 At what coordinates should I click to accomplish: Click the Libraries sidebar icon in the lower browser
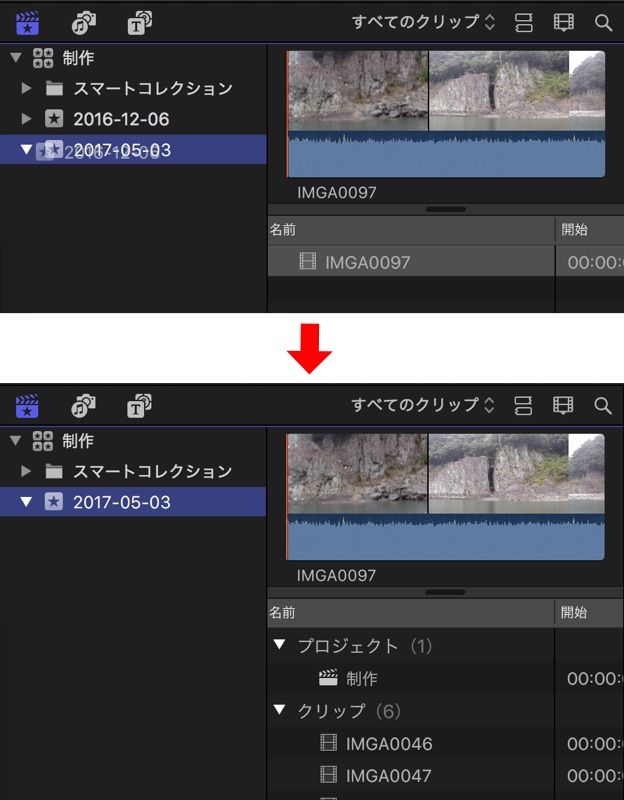pos(27,405)
